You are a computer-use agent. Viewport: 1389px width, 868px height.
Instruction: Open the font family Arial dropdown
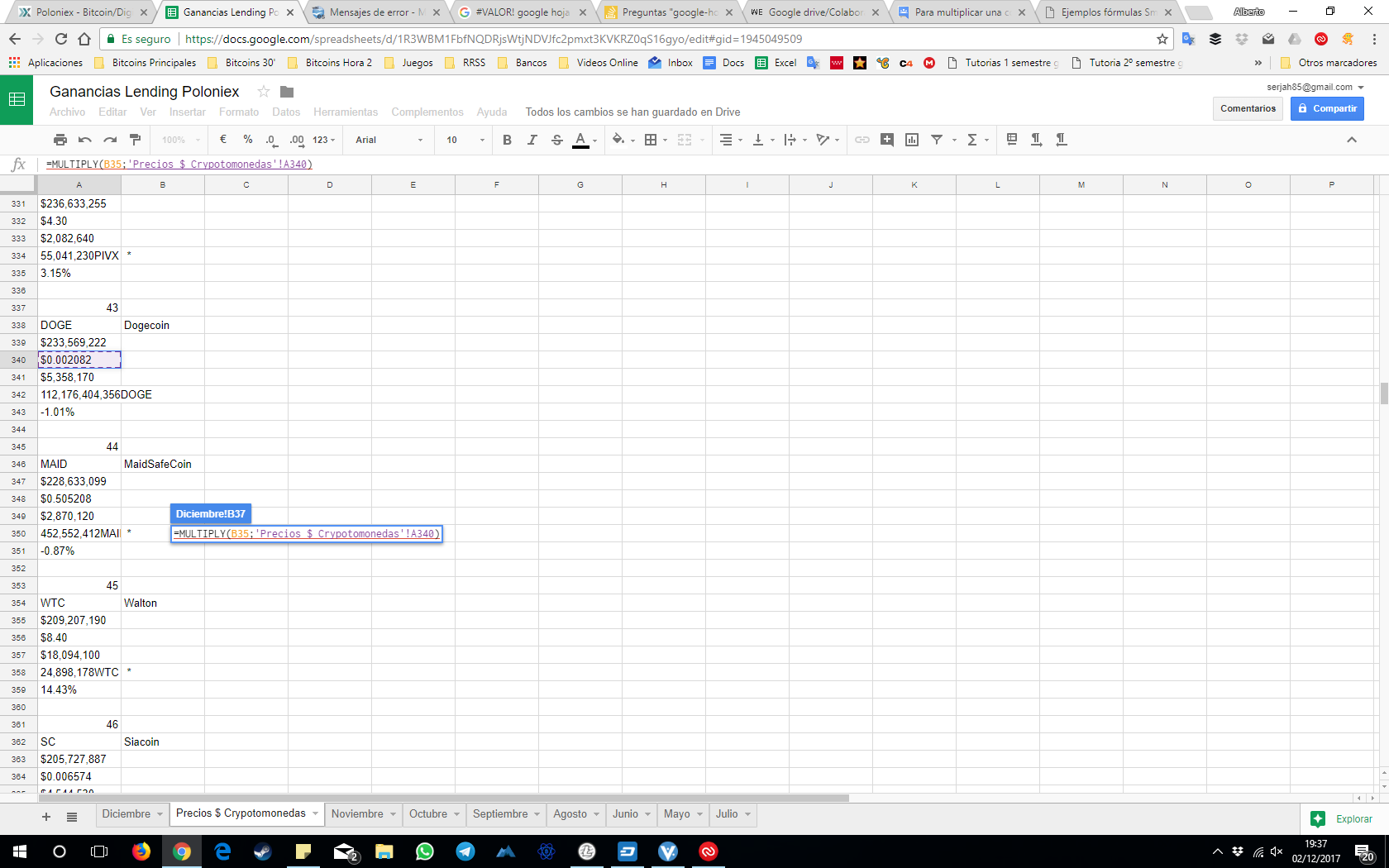(389, 140)
